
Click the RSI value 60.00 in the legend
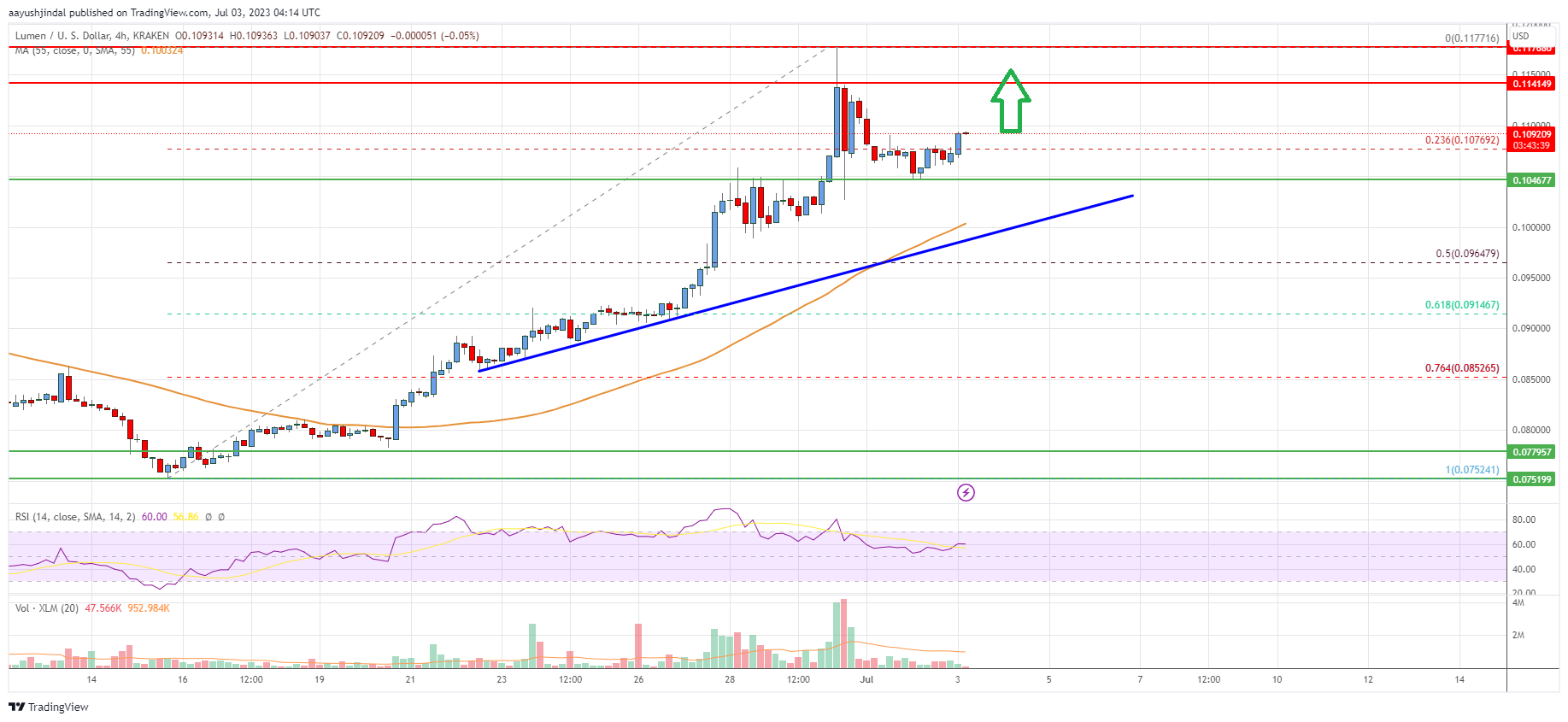155,517
